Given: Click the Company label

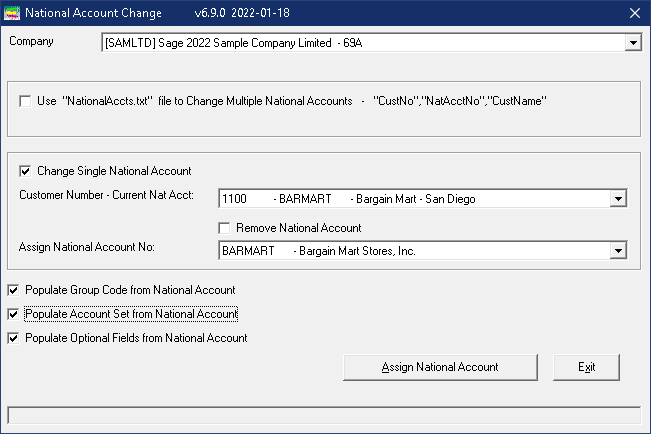Looking at the screenshot, I should click(x=32, y=41).
